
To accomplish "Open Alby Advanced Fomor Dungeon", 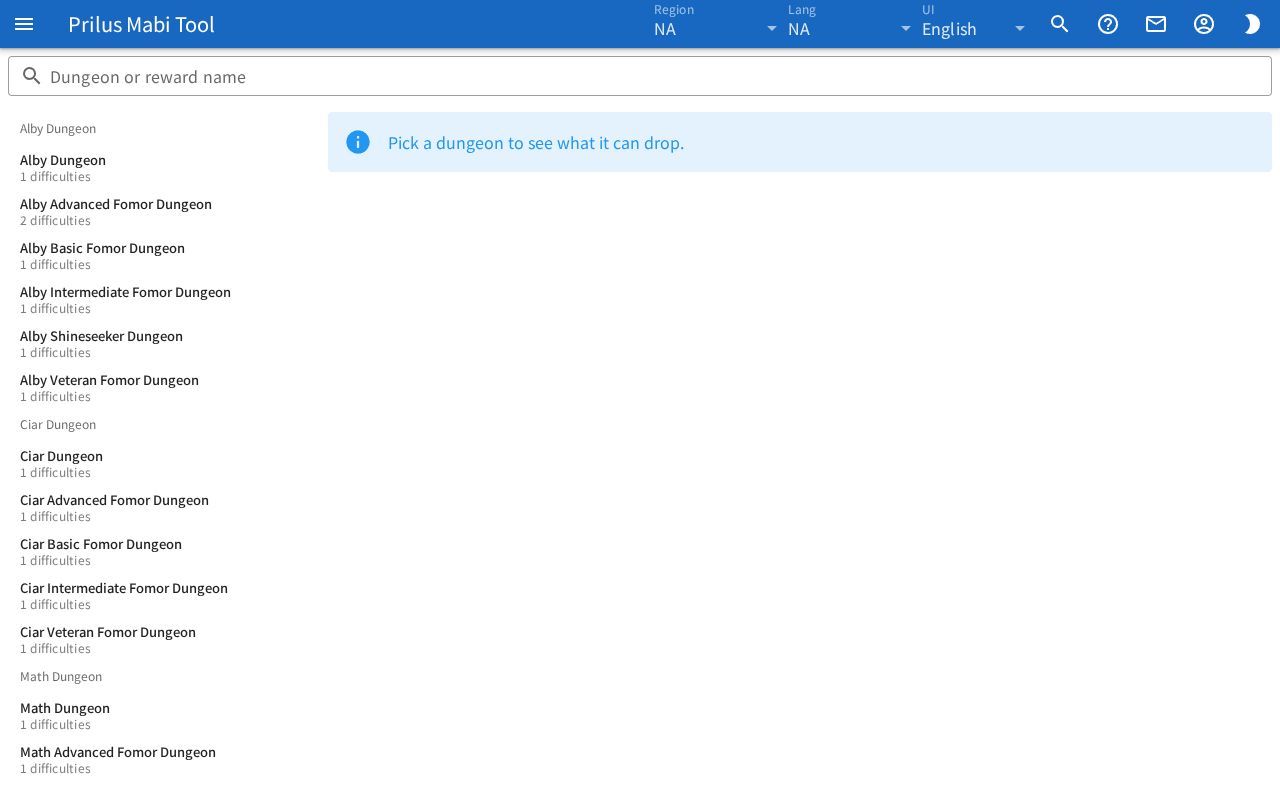I will point(160,212).
